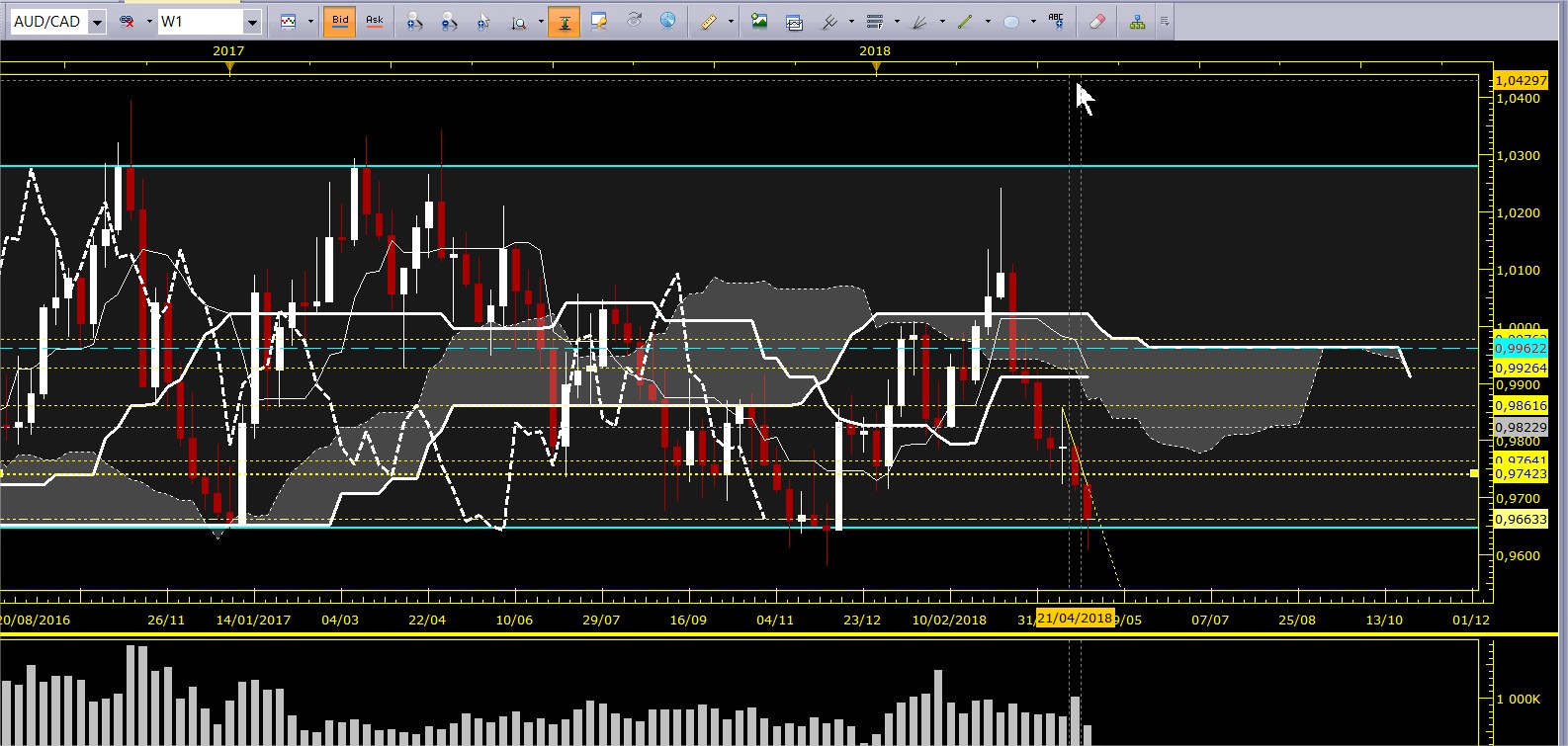Toggle the Ask price display
The width and height of the screenshot is (1568, 746).
click(x=374, y=21)
